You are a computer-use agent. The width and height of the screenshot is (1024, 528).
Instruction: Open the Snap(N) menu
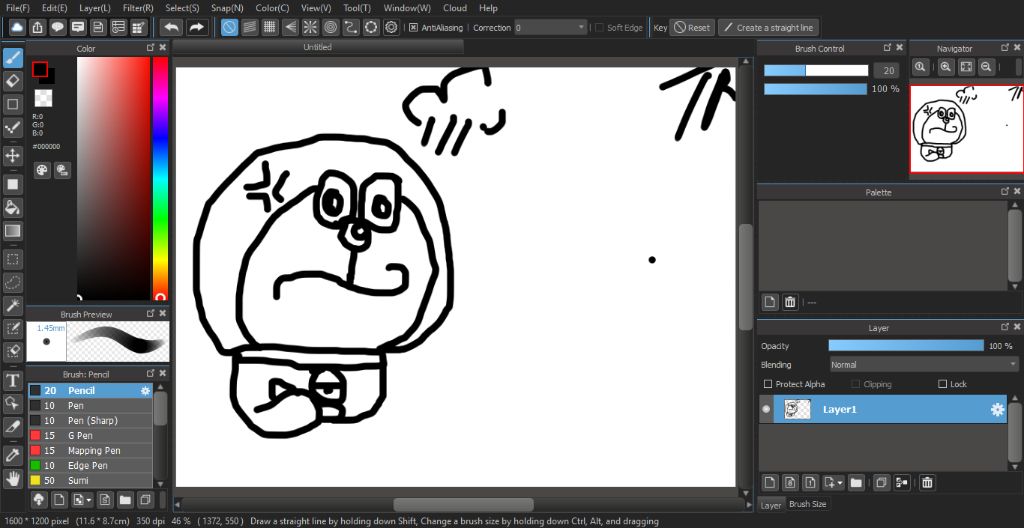point(227,8)
